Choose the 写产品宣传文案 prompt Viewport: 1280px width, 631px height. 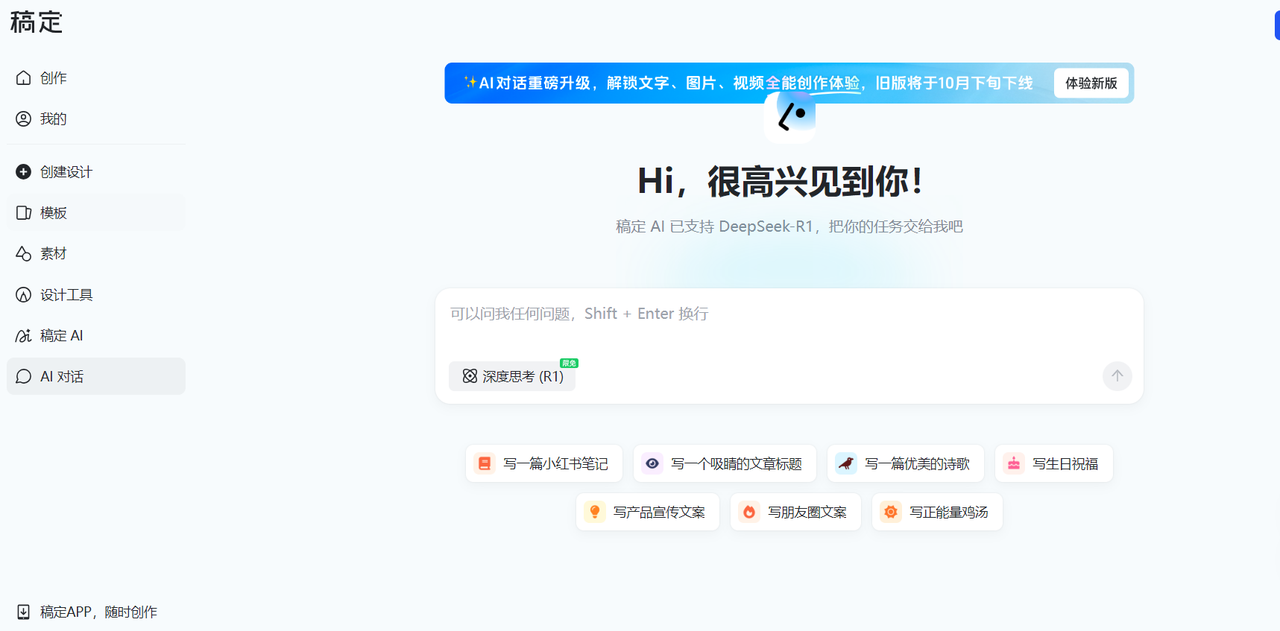[x=648, y=512]
